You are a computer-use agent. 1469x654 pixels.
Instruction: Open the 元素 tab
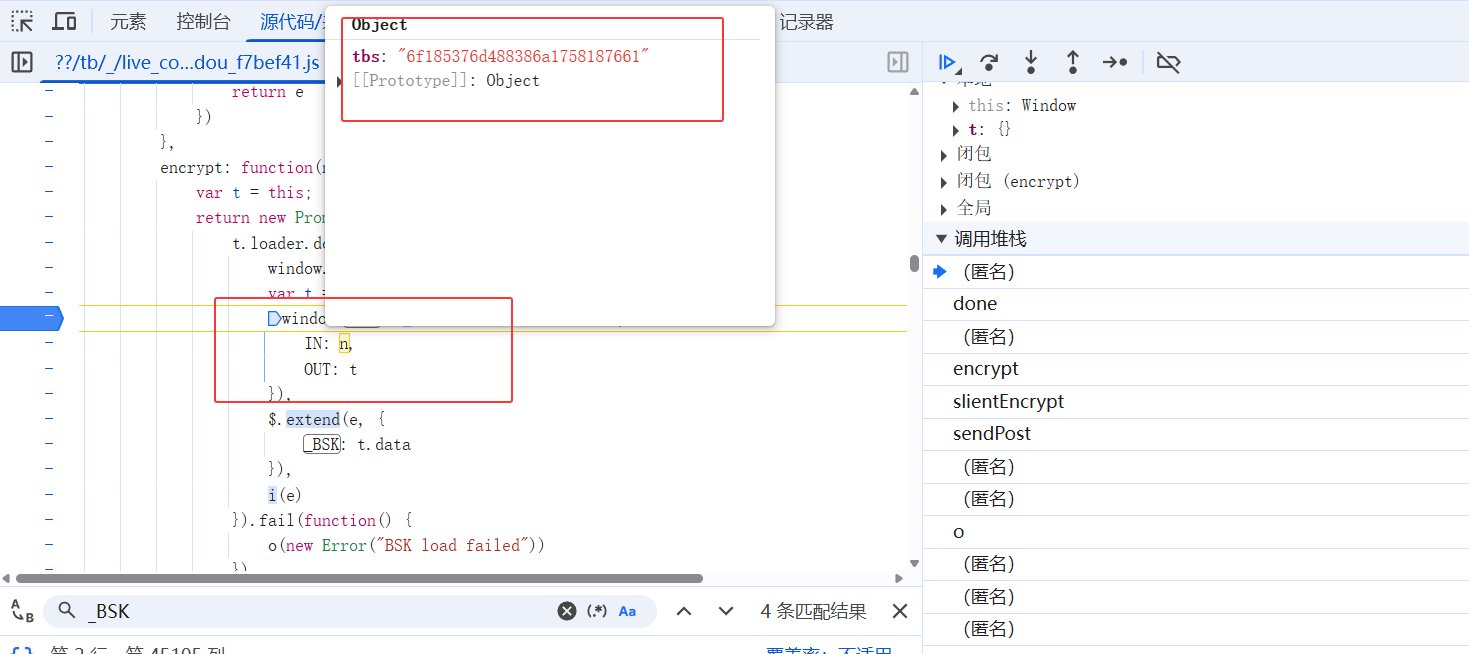click(x=128, y=21)
